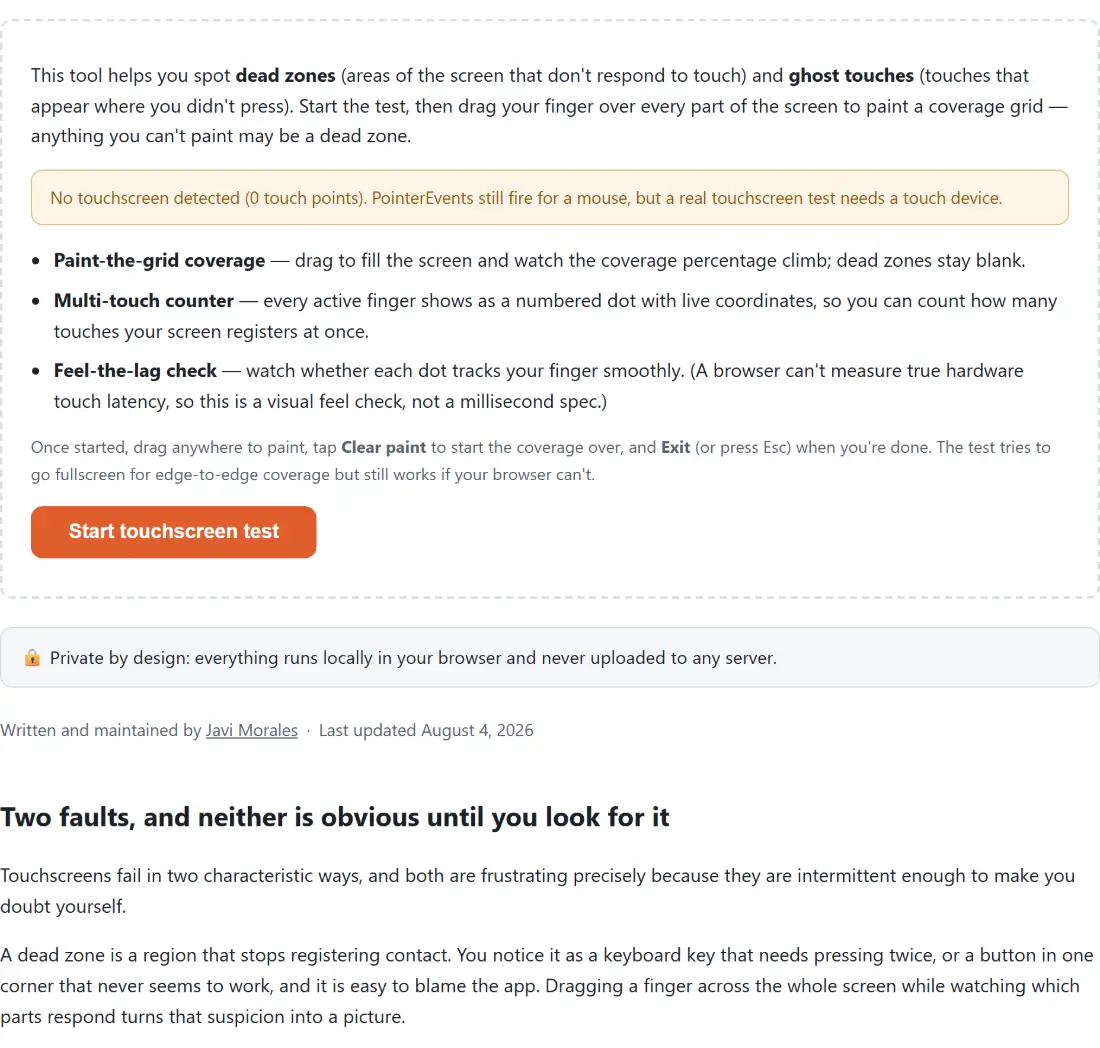Select the 'Paint-the-grid coverage' bullet heading
The image size is (1100, 1048).
click(159, 260)
